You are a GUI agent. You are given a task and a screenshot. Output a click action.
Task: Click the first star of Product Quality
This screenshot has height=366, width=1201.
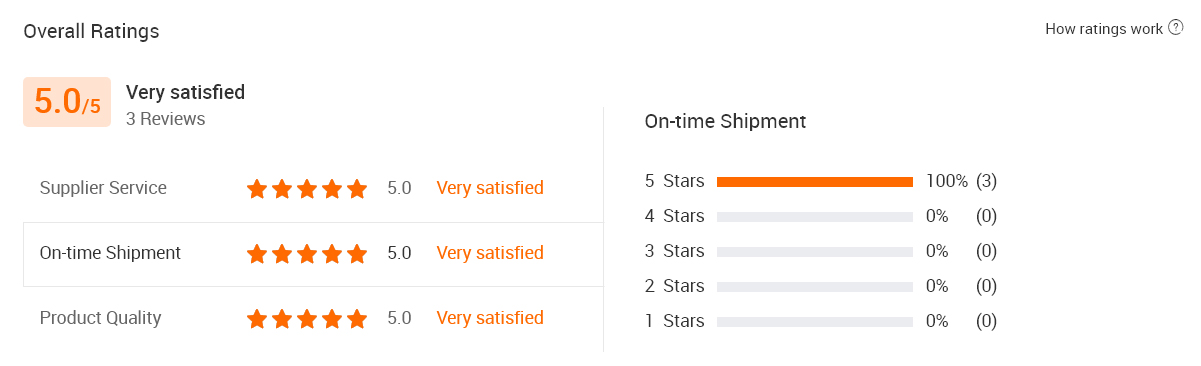click(x=257, y=319)
